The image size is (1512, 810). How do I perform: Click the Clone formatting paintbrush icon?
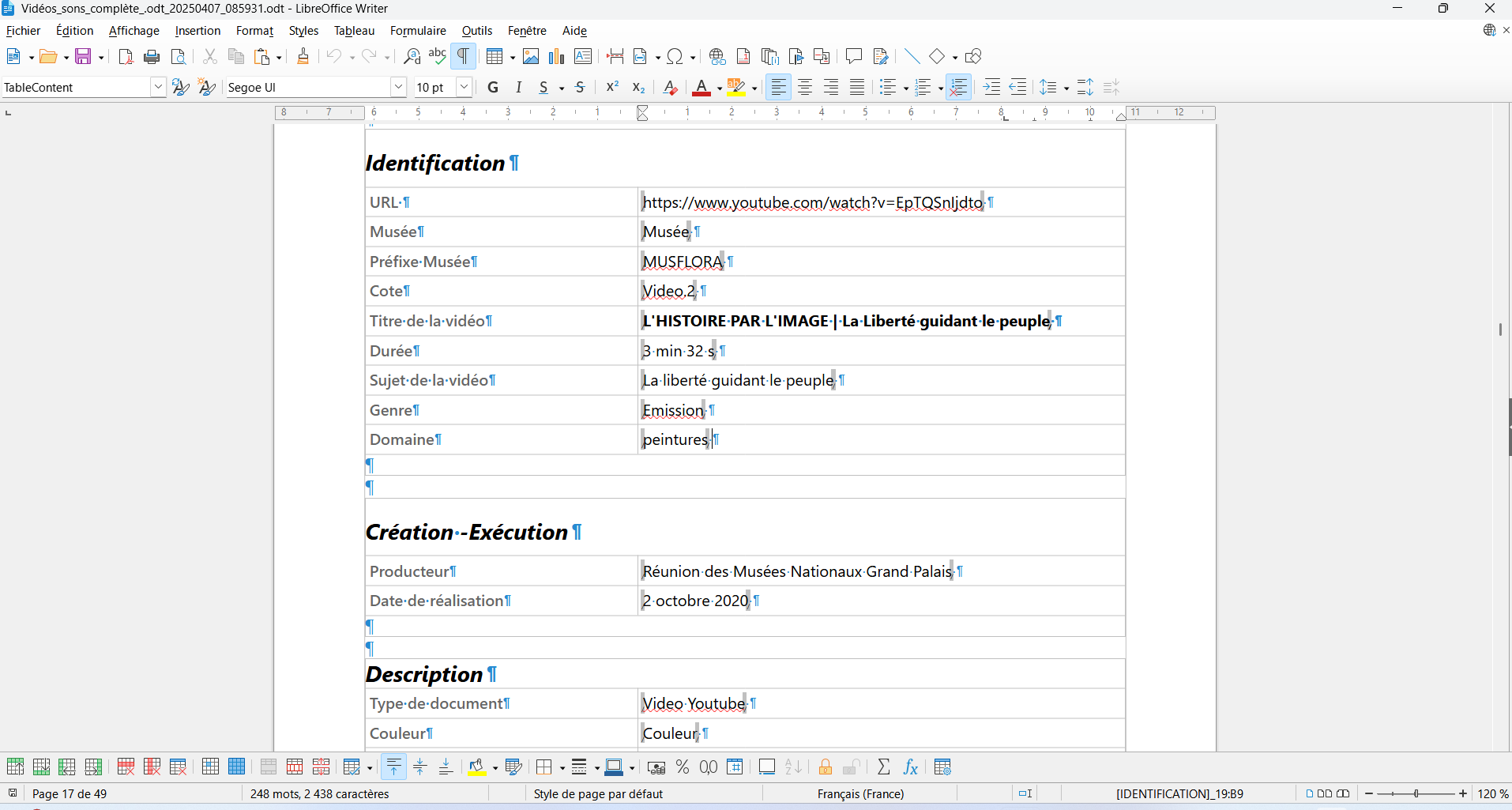(x=303, y=56)
